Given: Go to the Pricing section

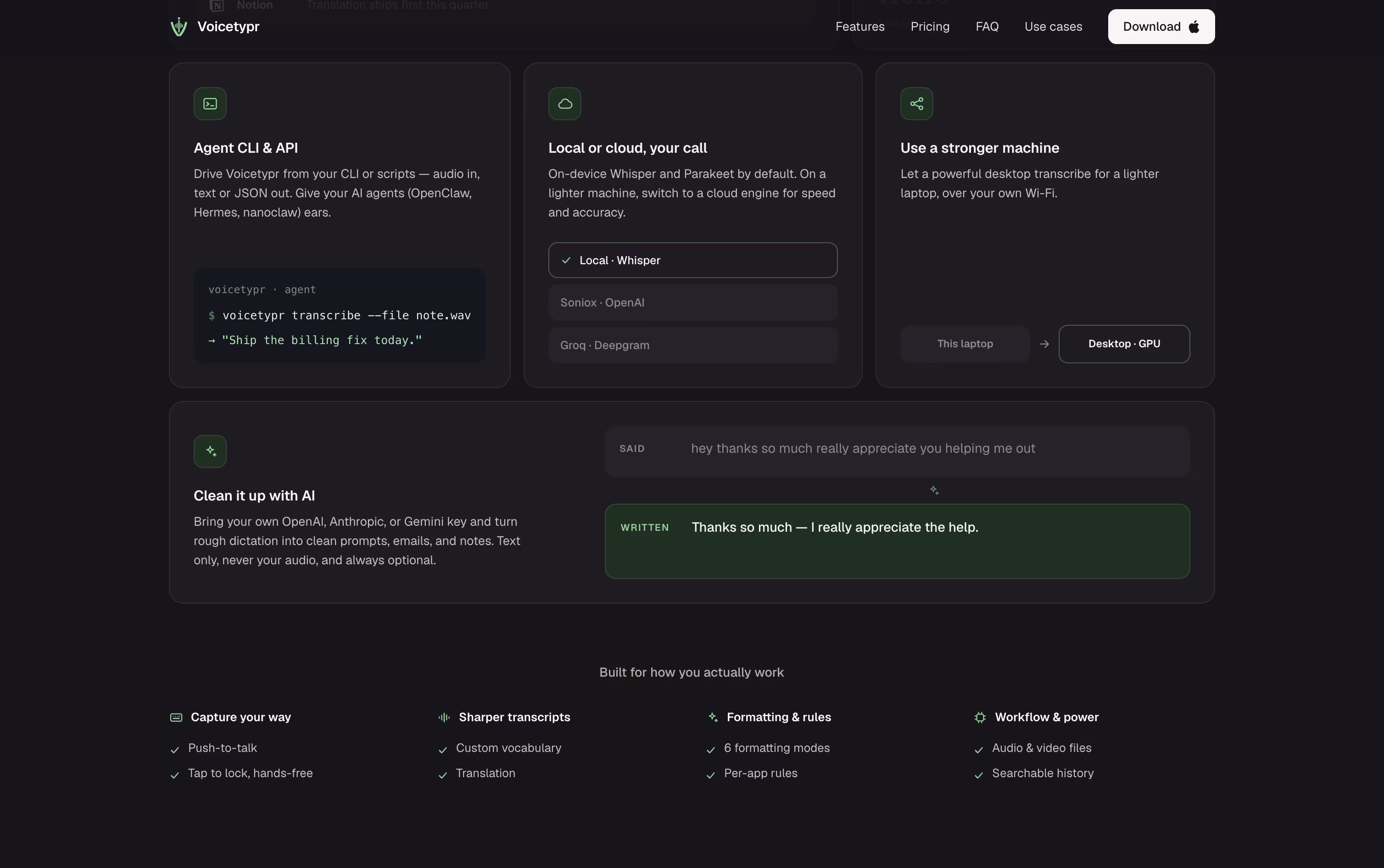Looking at the screenshot, I should tap(930, 27).
